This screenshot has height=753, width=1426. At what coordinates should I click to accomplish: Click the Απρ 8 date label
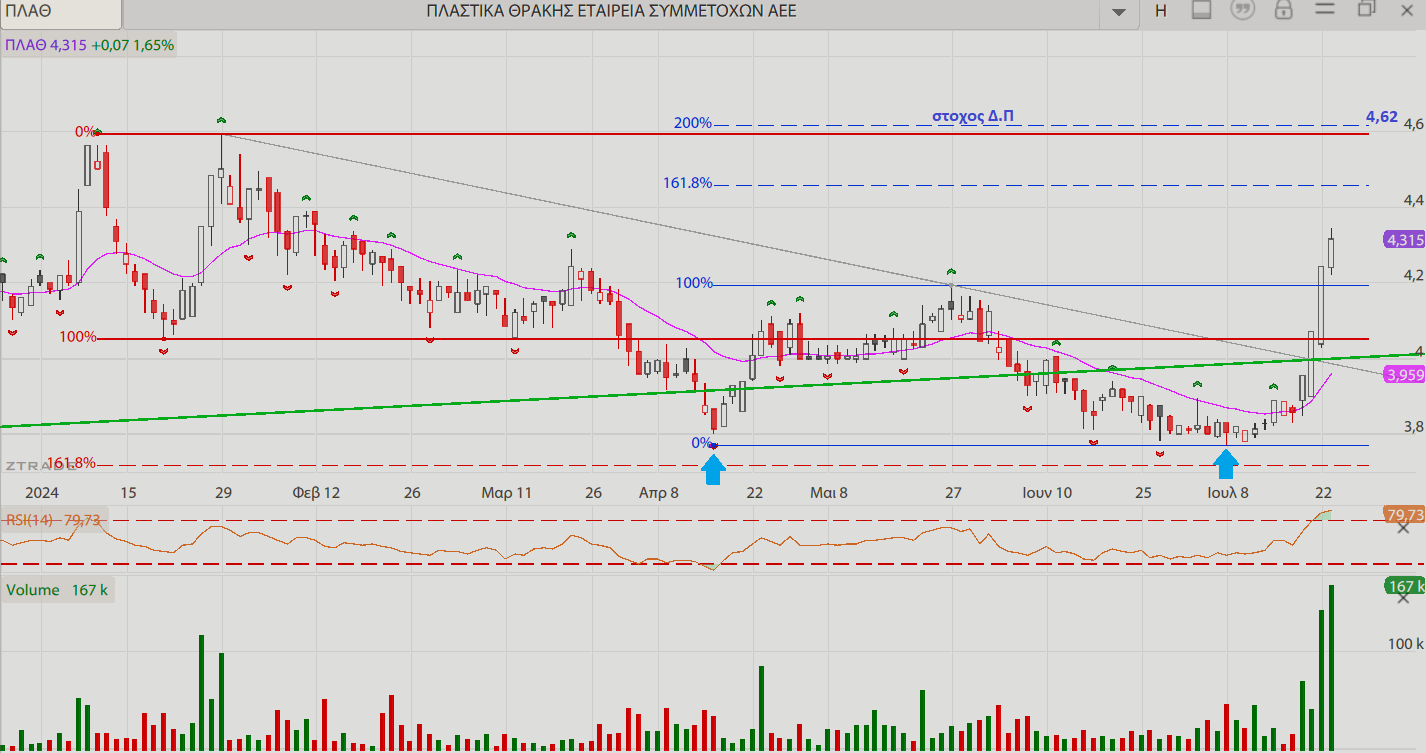pyautogui.click(x=659, y=493)
